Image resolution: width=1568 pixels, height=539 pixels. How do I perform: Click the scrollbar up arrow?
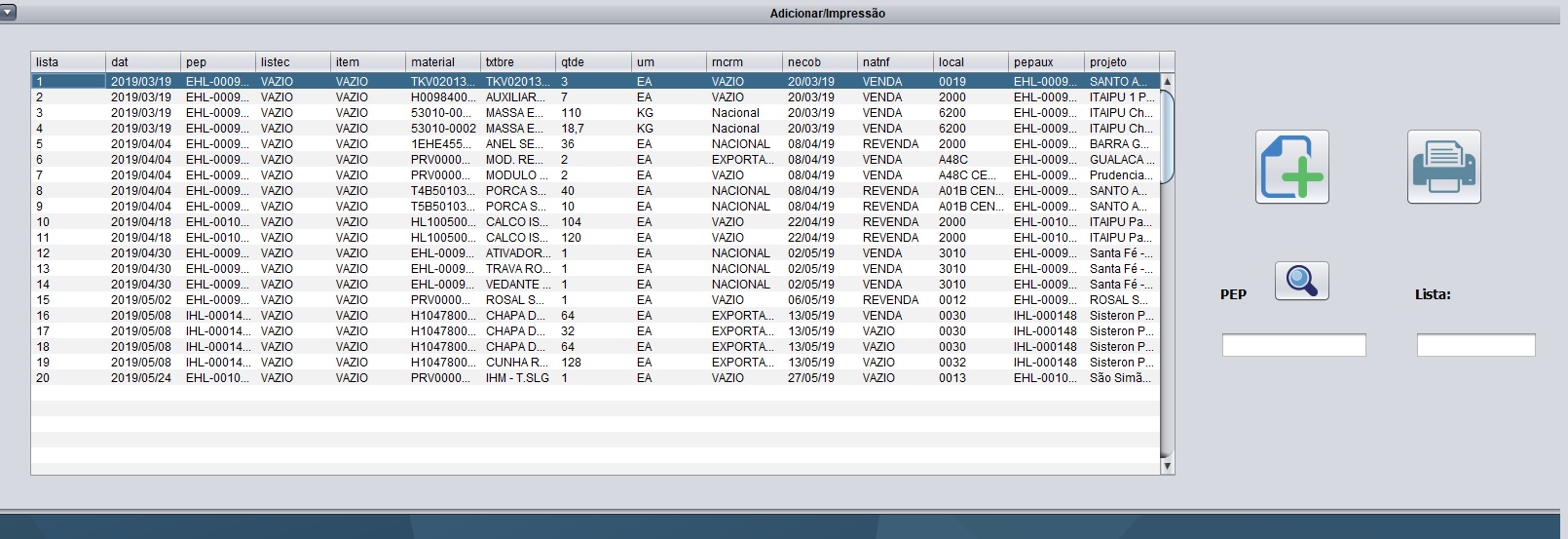pyautogui.click(x=1168, y=81)
